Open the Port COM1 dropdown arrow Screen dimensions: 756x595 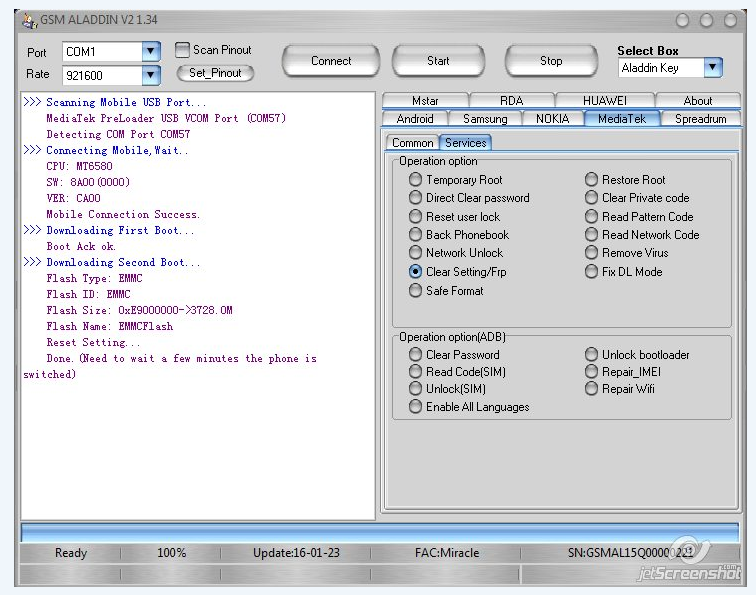pos(151,51)
